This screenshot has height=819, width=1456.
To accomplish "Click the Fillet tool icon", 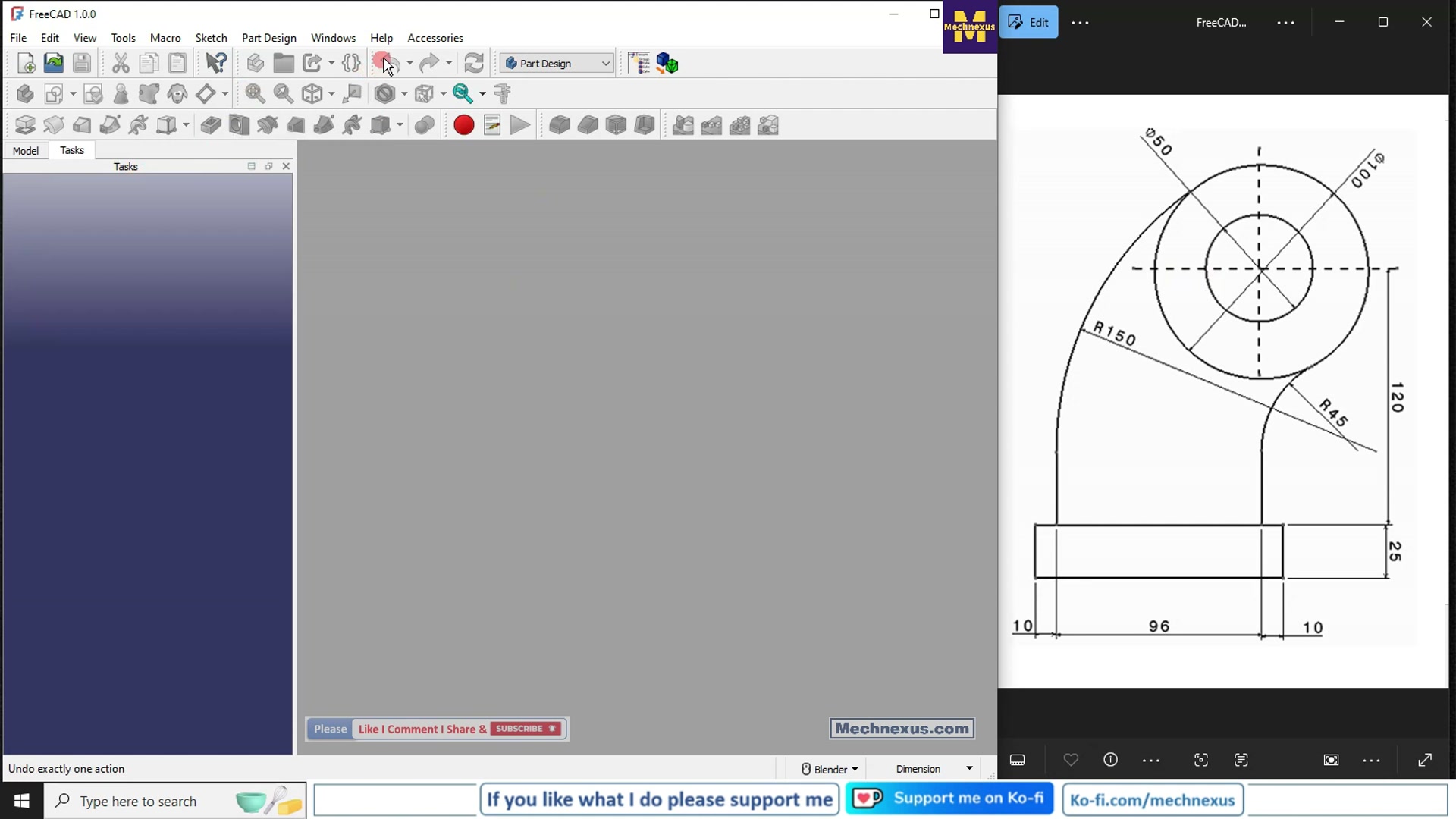I will click(x=560, y=125).
